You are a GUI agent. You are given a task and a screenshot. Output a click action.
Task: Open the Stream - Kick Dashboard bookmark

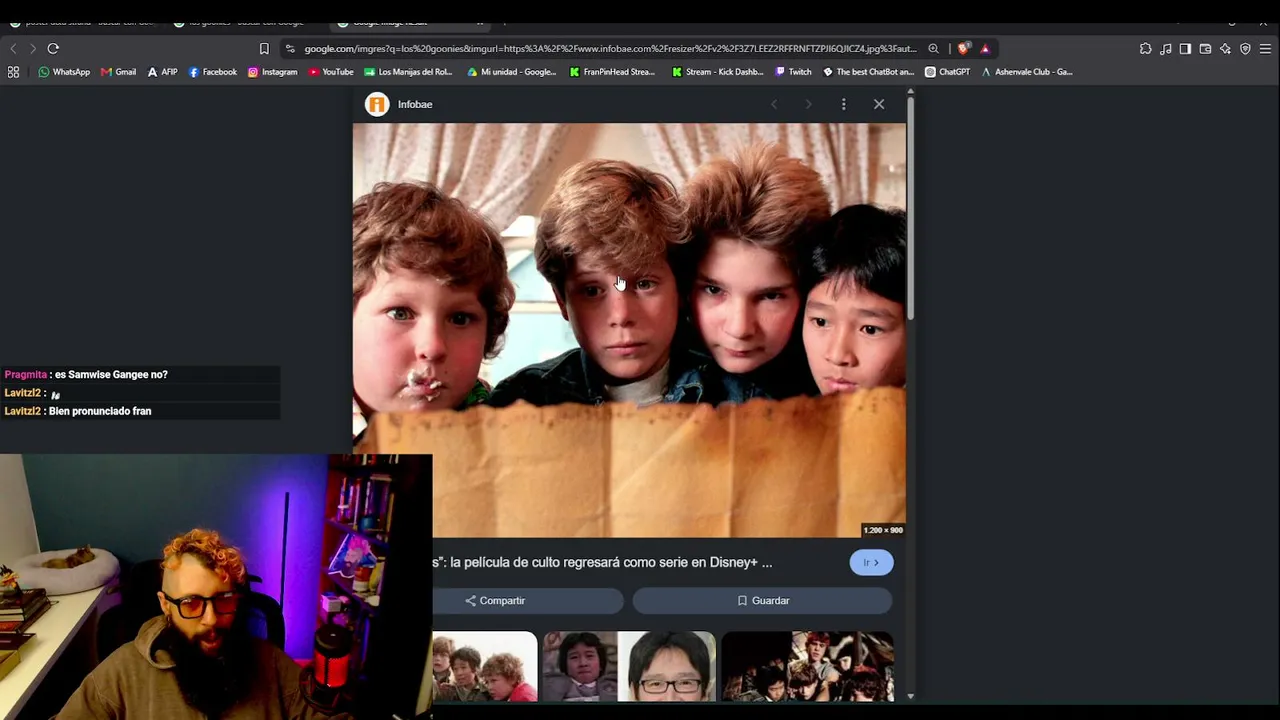click(x=717, y=72)
